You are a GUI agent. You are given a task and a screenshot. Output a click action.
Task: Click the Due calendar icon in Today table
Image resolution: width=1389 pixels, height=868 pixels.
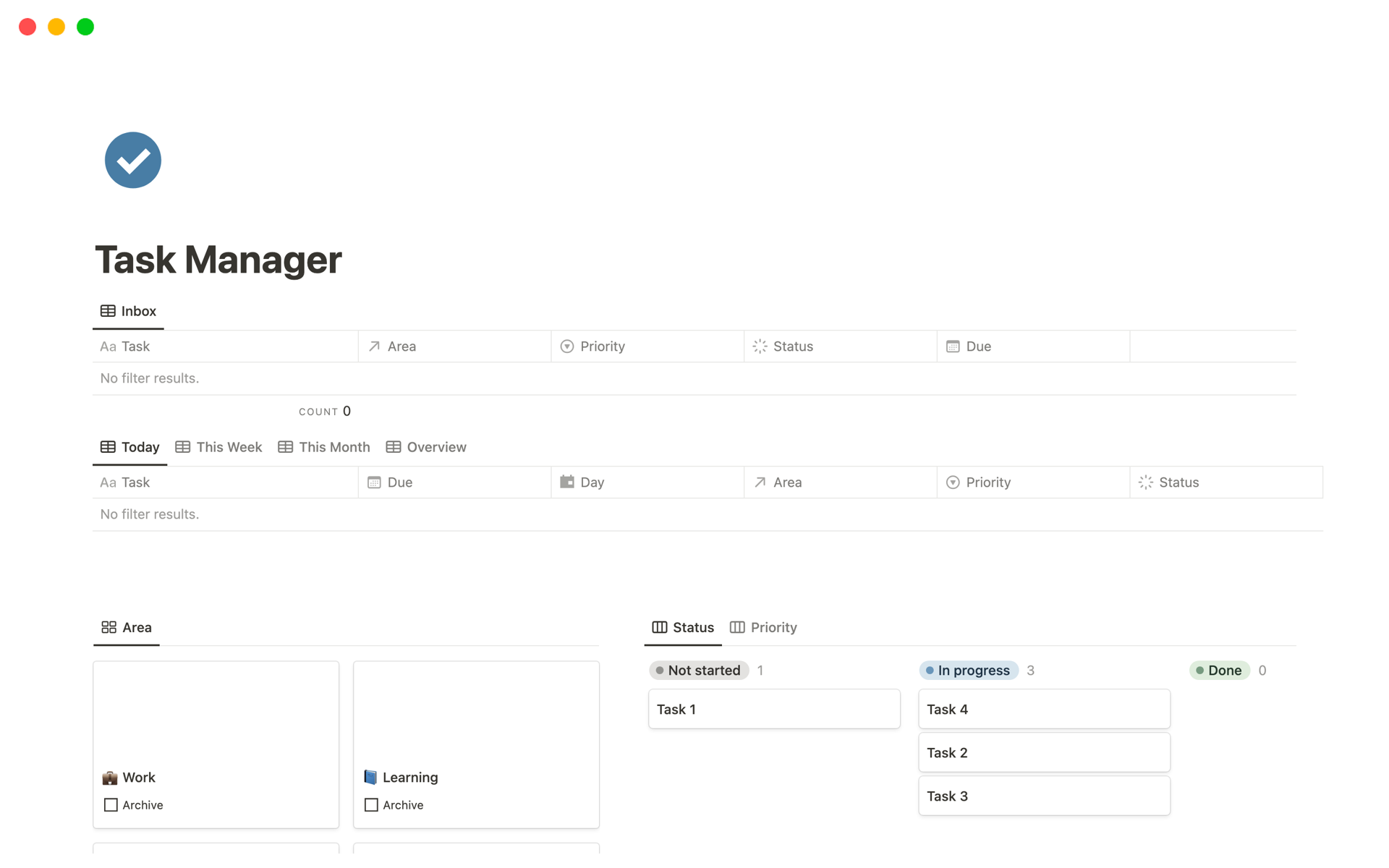[374, 482]
